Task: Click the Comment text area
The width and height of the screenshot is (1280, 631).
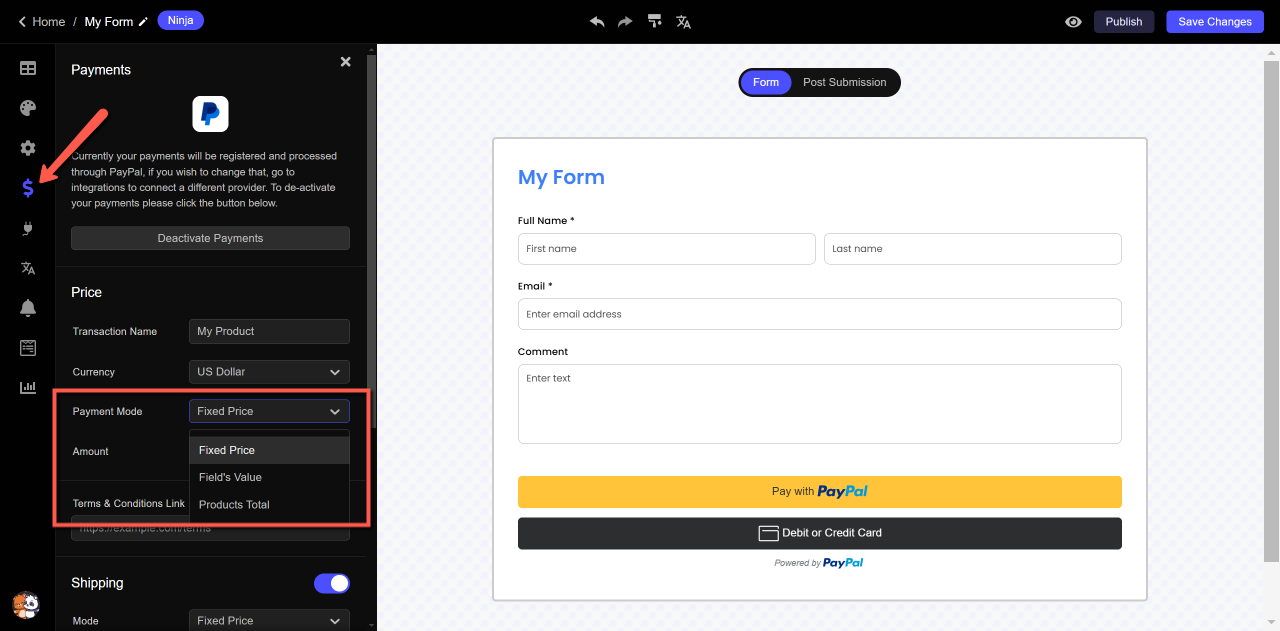Action: click(820, 404)
